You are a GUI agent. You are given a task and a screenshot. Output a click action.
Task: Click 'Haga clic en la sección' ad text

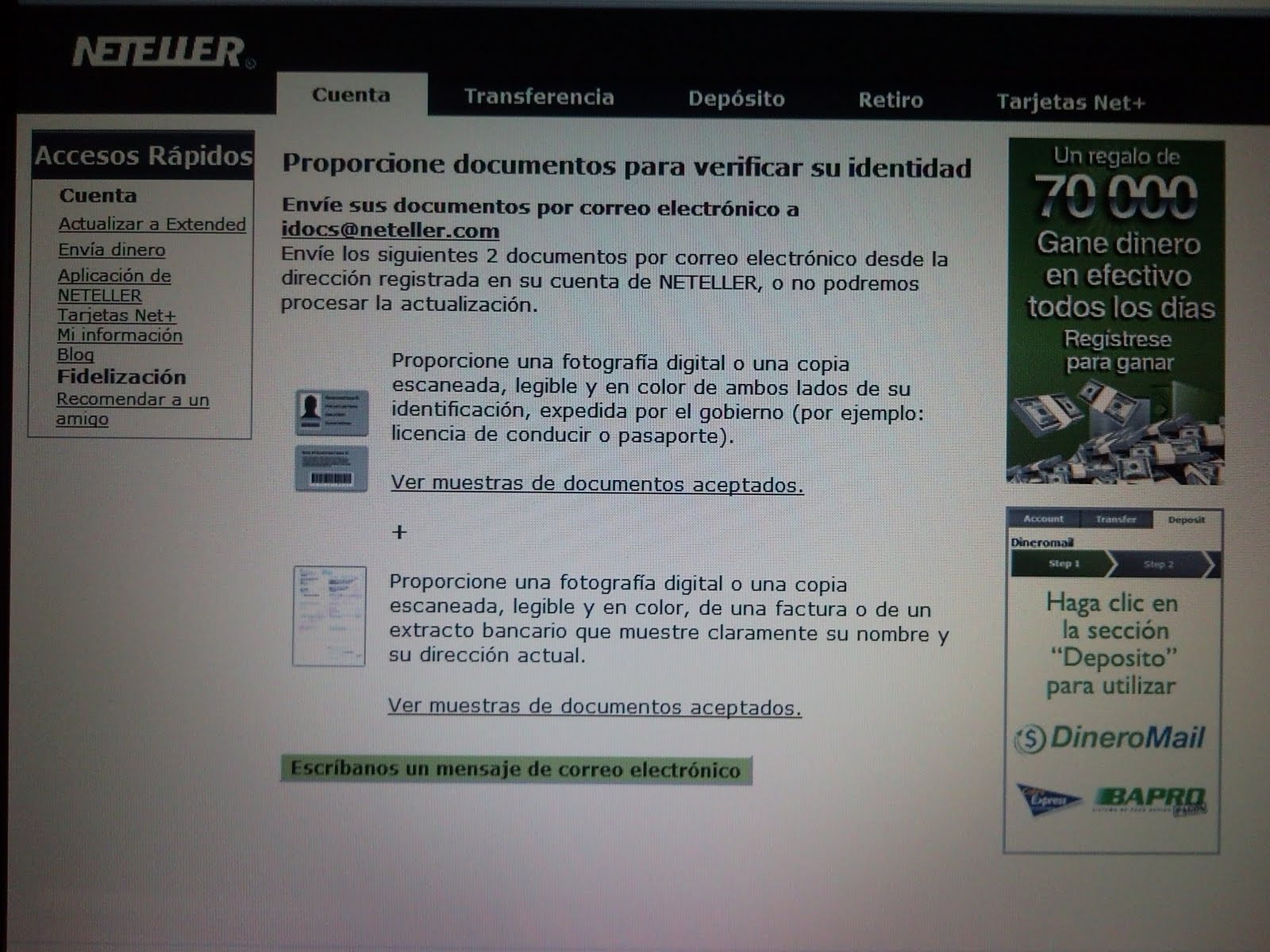(1111, 616)
